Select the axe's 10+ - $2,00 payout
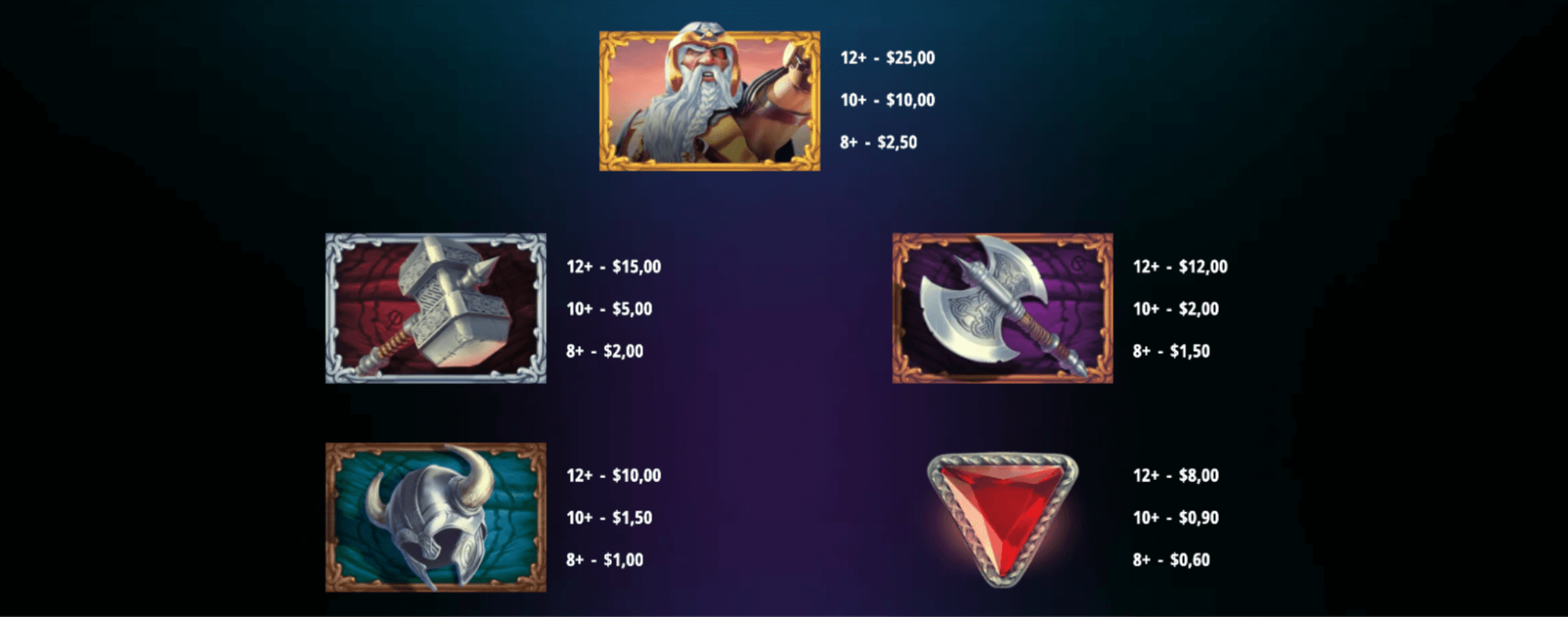 [x=1176, y=310]
